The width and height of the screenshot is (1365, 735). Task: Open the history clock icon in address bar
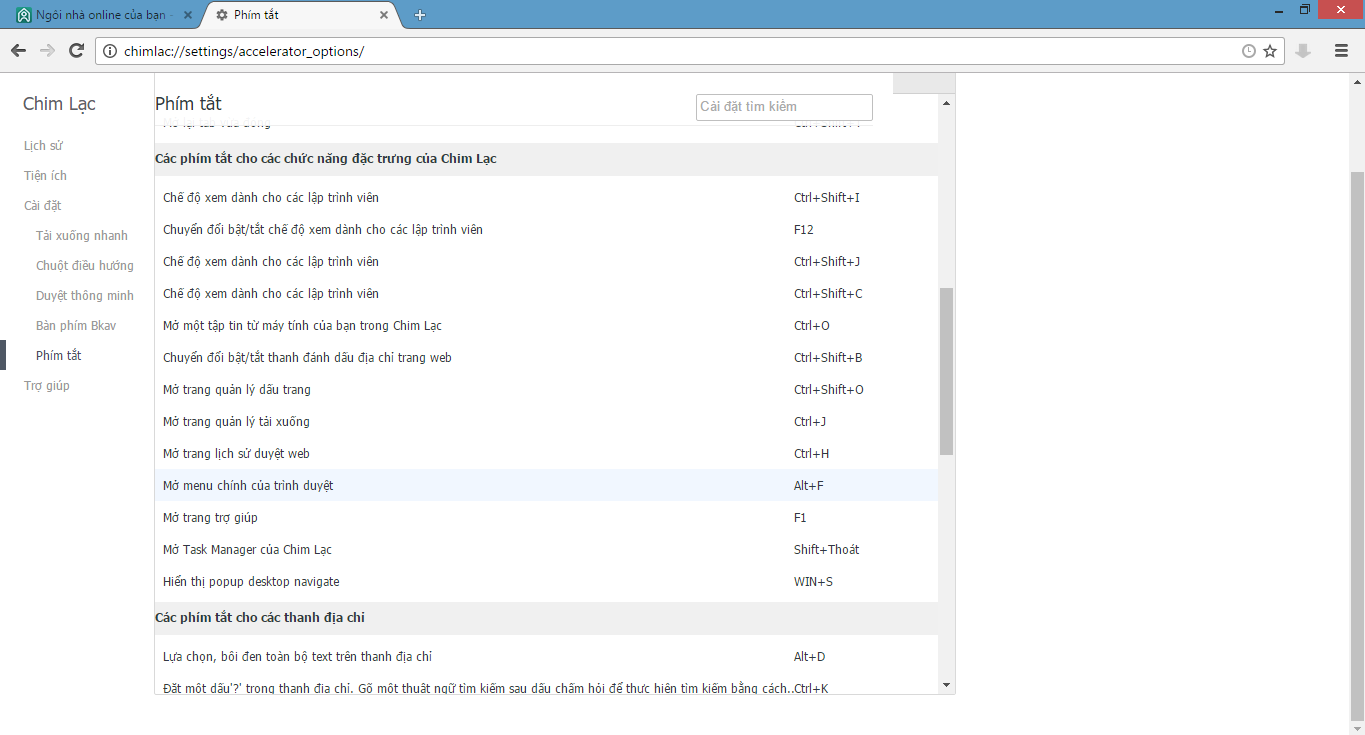pos(1248,51)
